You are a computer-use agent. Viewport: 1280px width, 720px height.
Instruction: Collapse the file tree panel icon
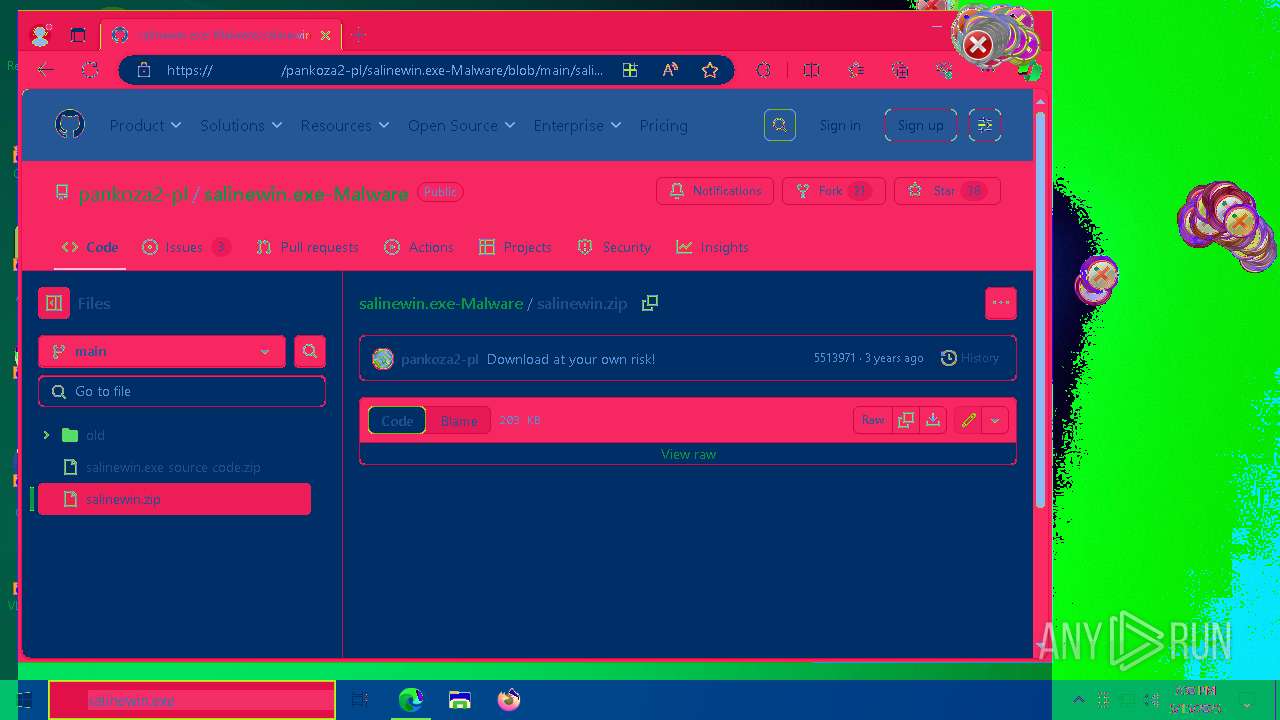[x=54, y=303]
